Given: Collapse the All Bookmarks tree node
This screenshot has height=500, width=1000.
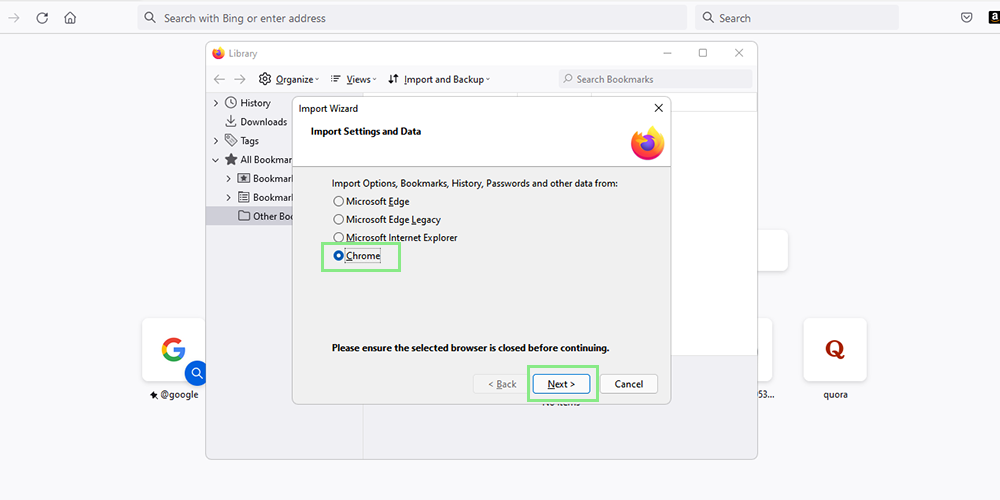Looking at the screenshot, I should [216, 159].
